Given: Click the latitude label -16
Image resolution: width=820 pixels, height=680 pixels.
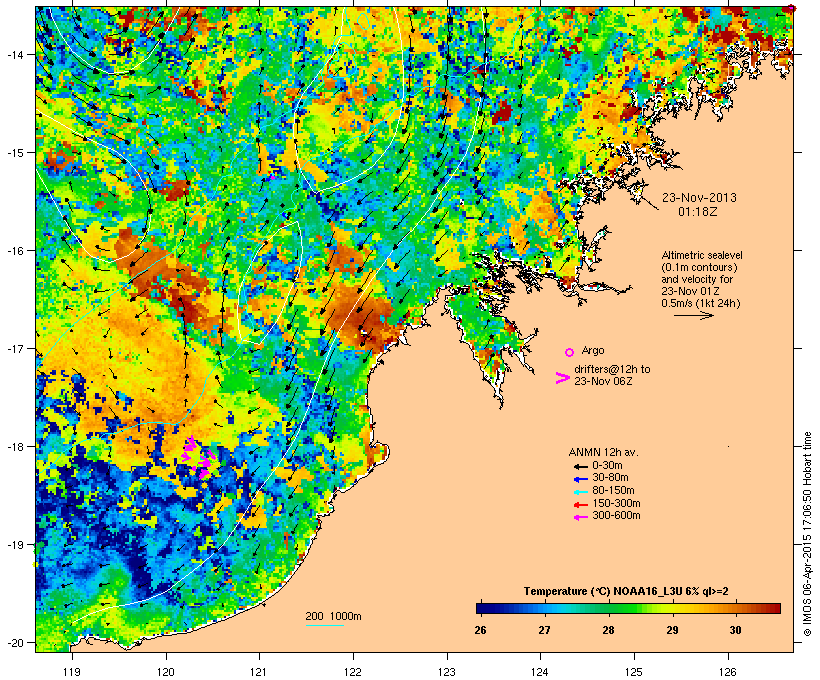Looking at the screenshot, I should 14,251.
